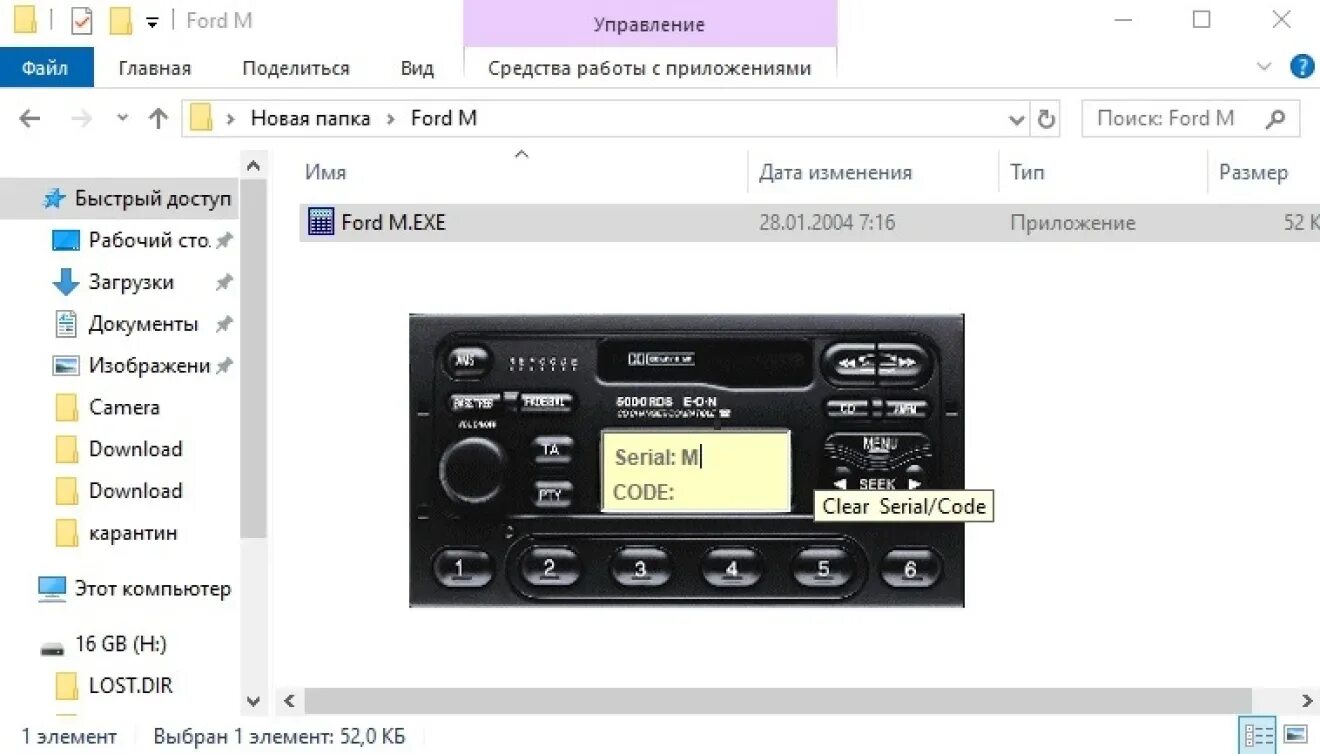Viewport: 1320px width, 754px height.
Task: Click the Serial input on the radio display
Action: click(x=696, y=458)
